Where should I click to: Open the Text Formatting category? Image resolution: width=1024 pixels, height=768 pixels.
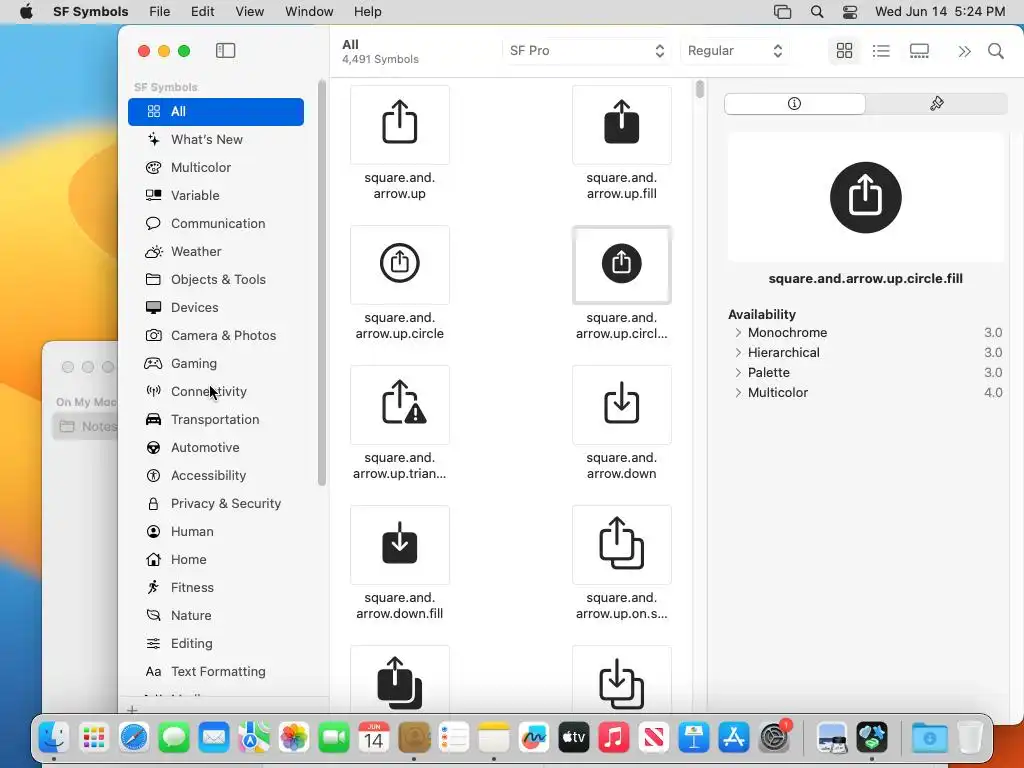[x=216, y=672]
